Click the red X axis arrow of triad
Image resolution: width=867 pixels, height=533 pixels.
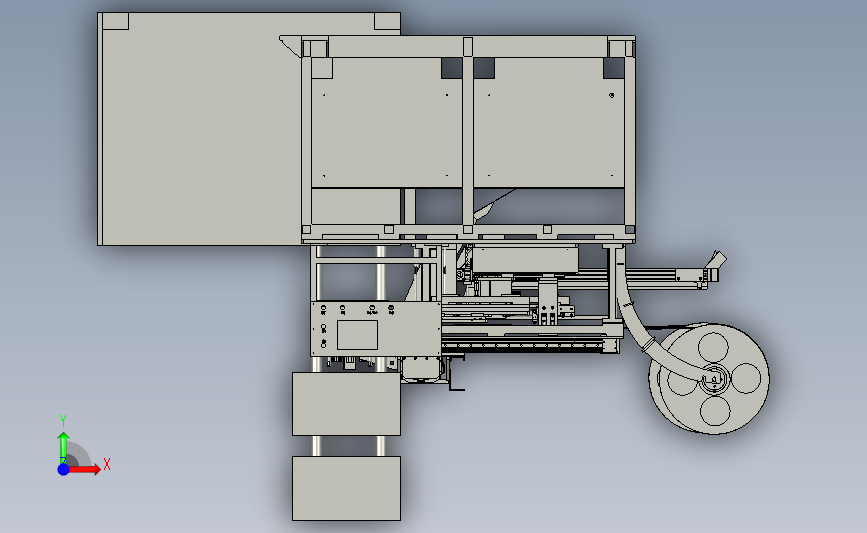[x=85, y=469]
